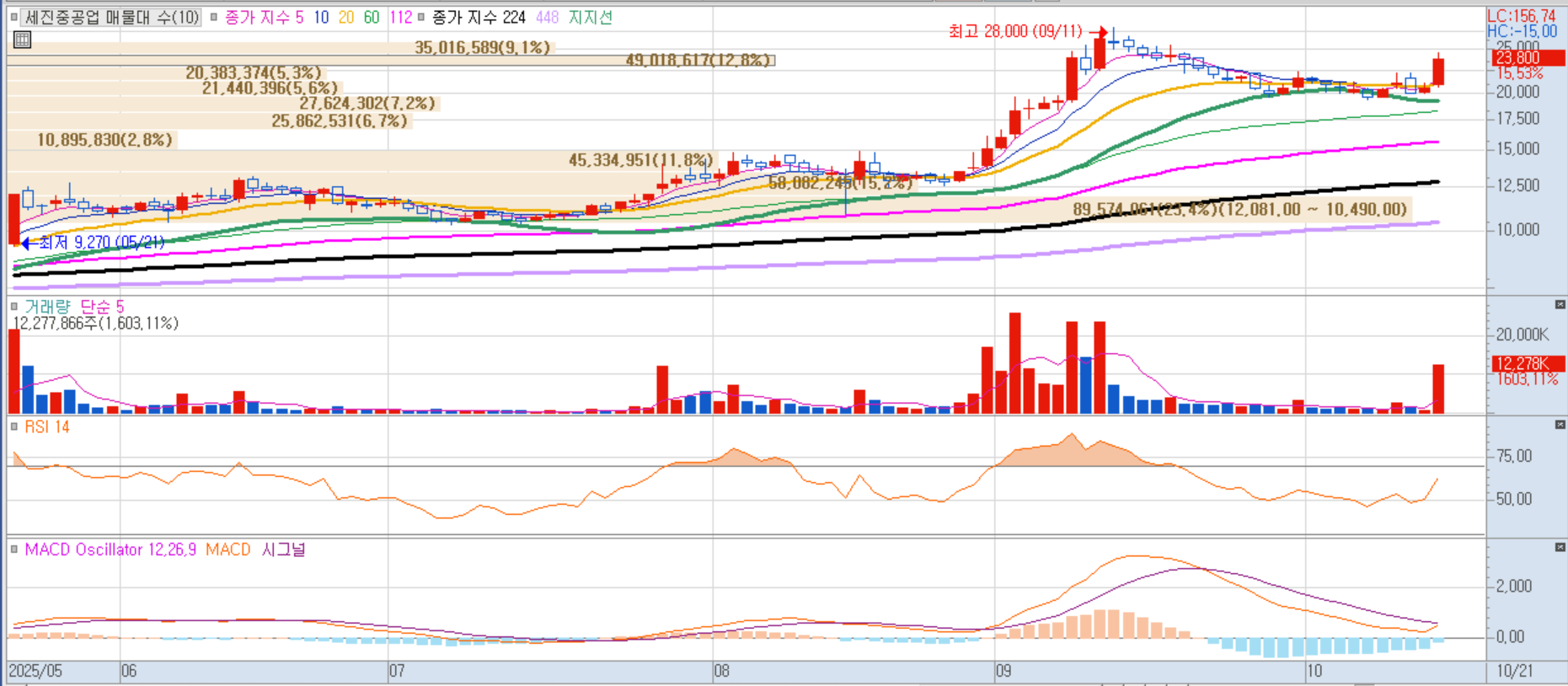Click the 12,277,866주(1,603.11%) volume readout
Screen dimensions: 1568x686
tap(95, 323)
